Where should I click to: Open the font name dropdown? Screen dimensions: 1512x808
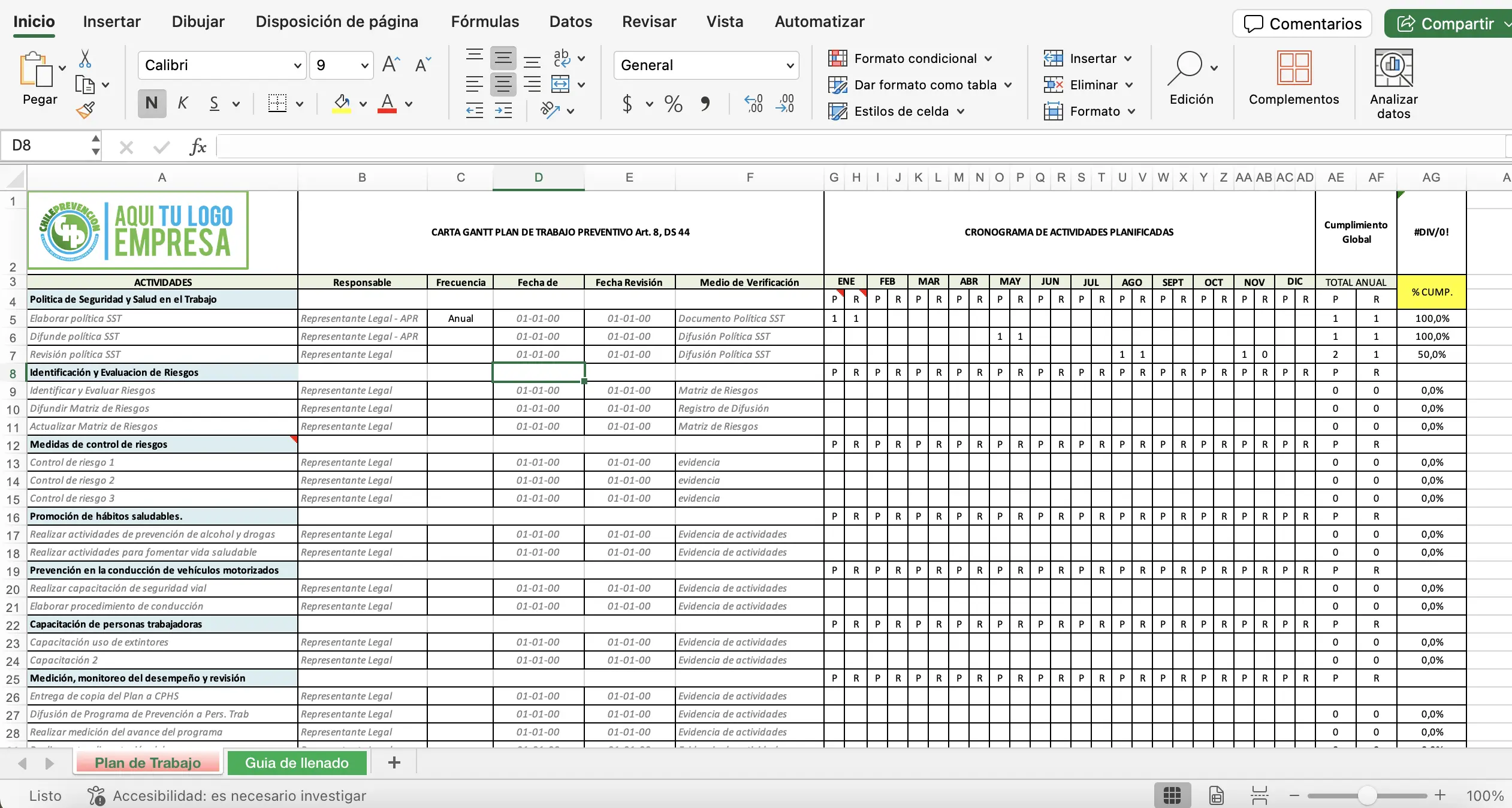pyautogui.click(x=297, y=65)
